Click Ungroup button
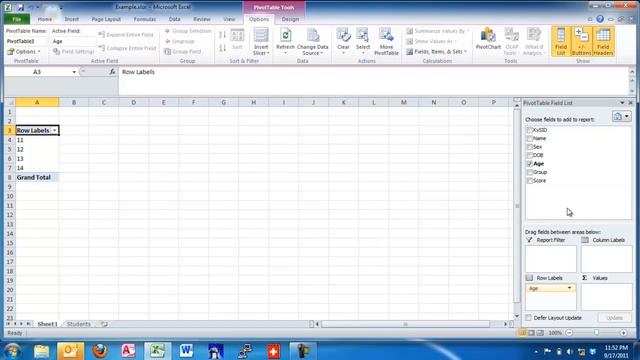 (x=180, y=41)
